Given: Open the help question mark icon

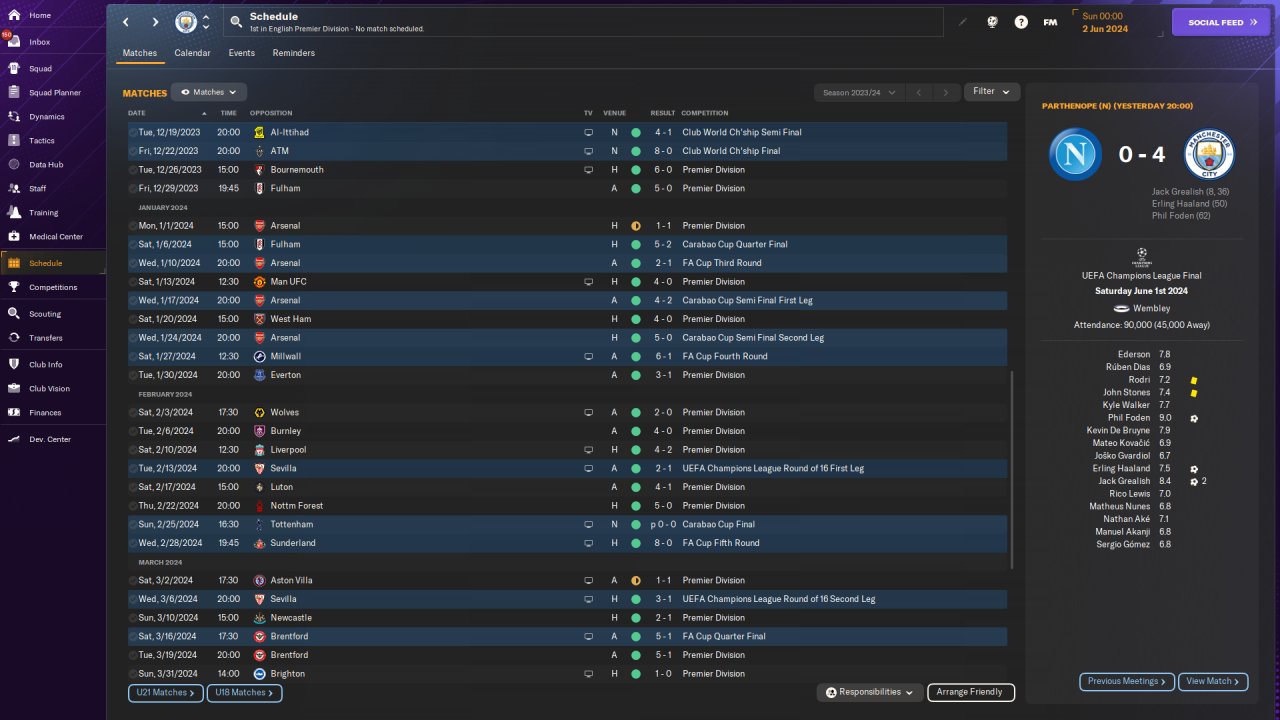Looking at the screenshot, I should pos(1021,22).
